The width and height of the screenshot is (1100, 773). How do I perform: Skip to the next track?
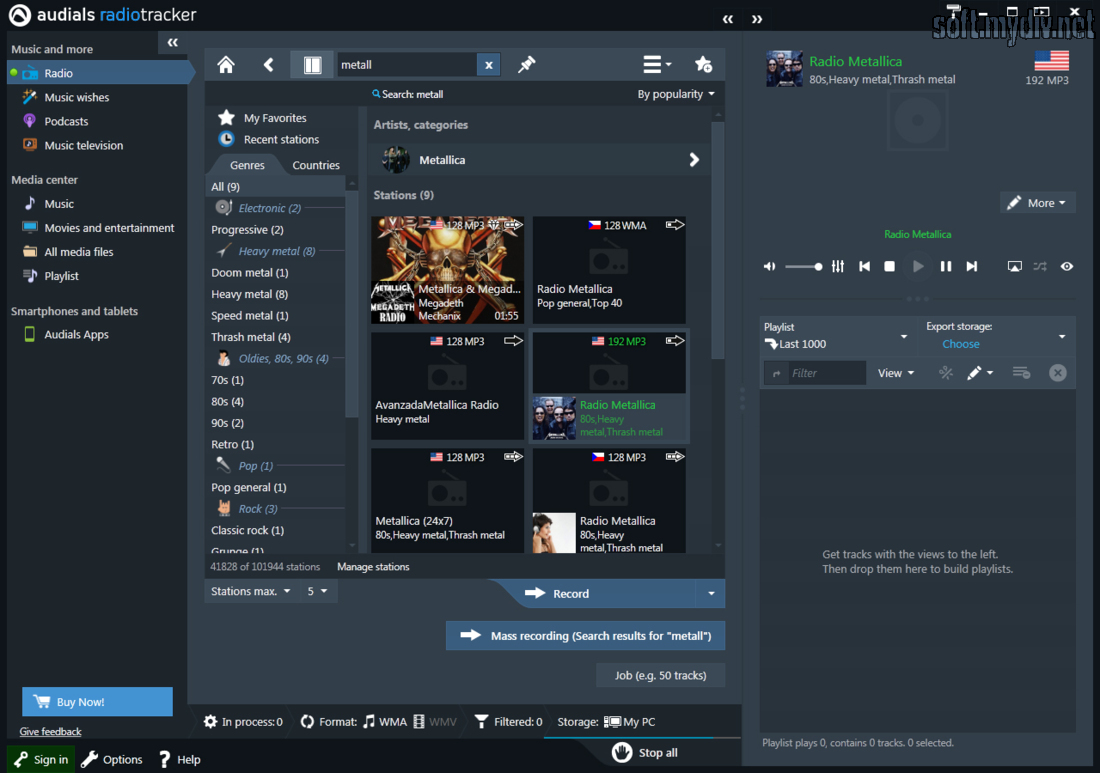(972, 267)
